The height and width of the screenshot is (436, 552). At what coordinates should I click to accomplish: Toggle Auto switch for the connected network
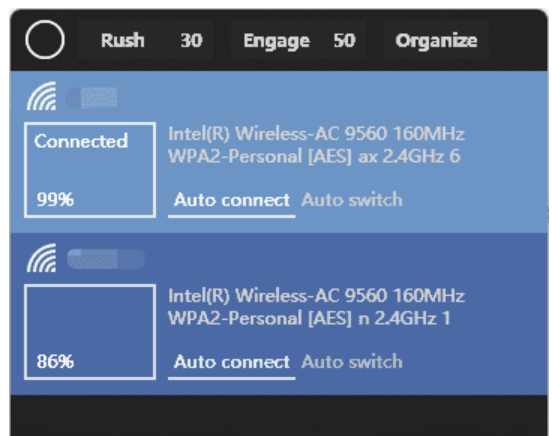point(352,200)
